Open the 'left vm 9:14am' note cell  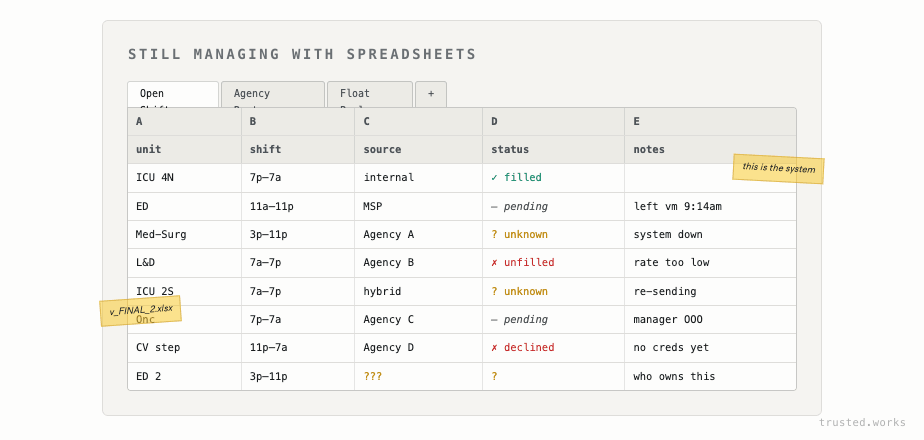tap(710, 206)
